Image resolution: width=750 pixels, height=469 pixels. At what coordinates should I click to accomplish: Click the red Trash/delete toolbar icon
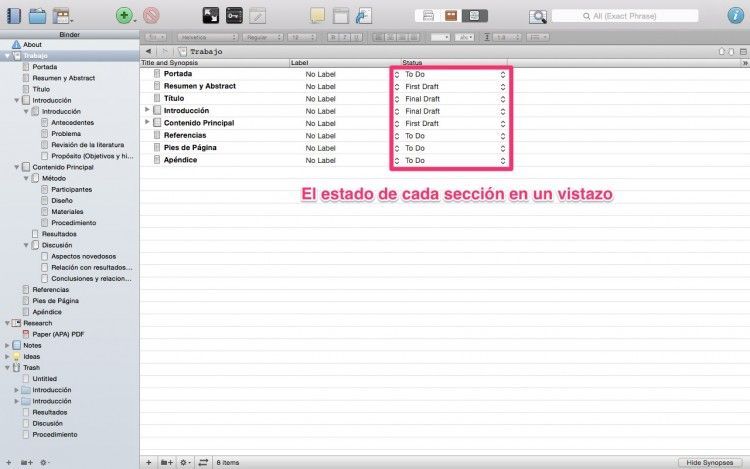point(151,16)
